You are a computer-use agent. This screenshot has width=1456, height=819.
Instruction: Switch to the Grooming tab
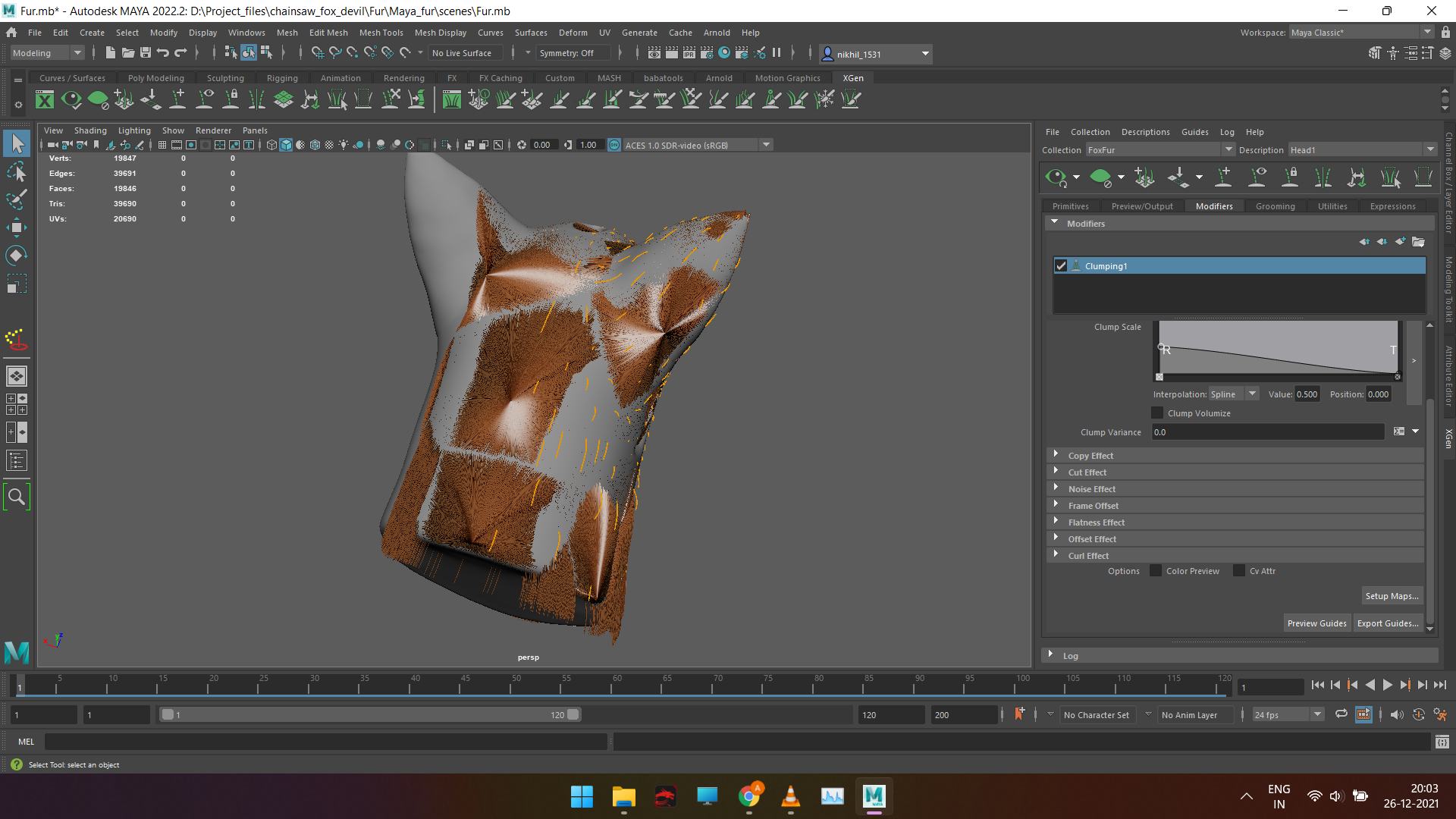coord(1276,206)
